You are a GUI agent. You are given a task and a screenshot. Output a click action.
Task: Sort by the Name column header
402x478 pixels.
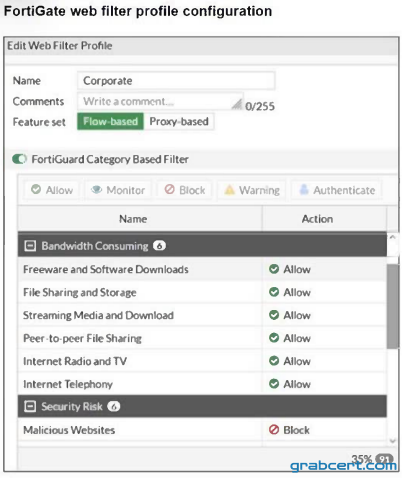pos(133,219)
